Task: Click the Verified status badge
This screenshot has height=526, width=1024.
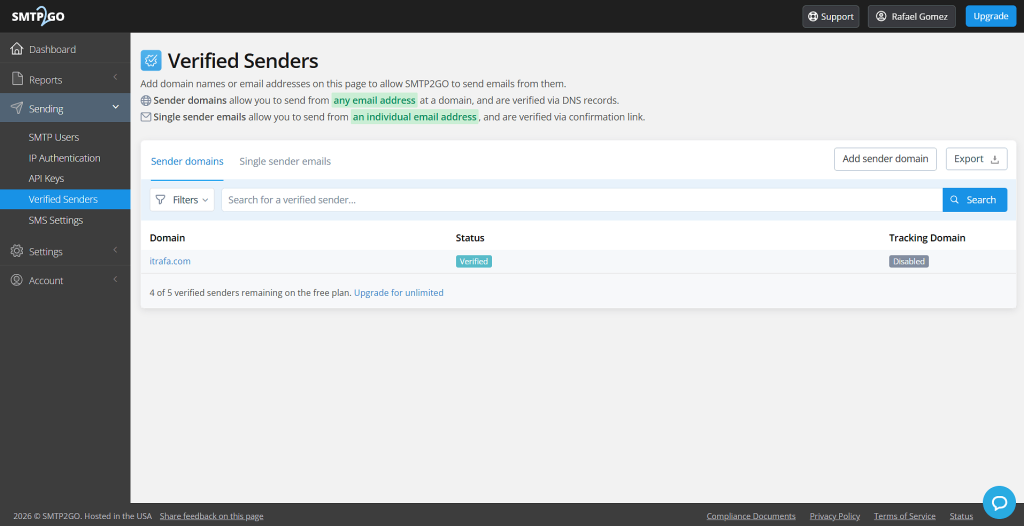Action: 473,261
